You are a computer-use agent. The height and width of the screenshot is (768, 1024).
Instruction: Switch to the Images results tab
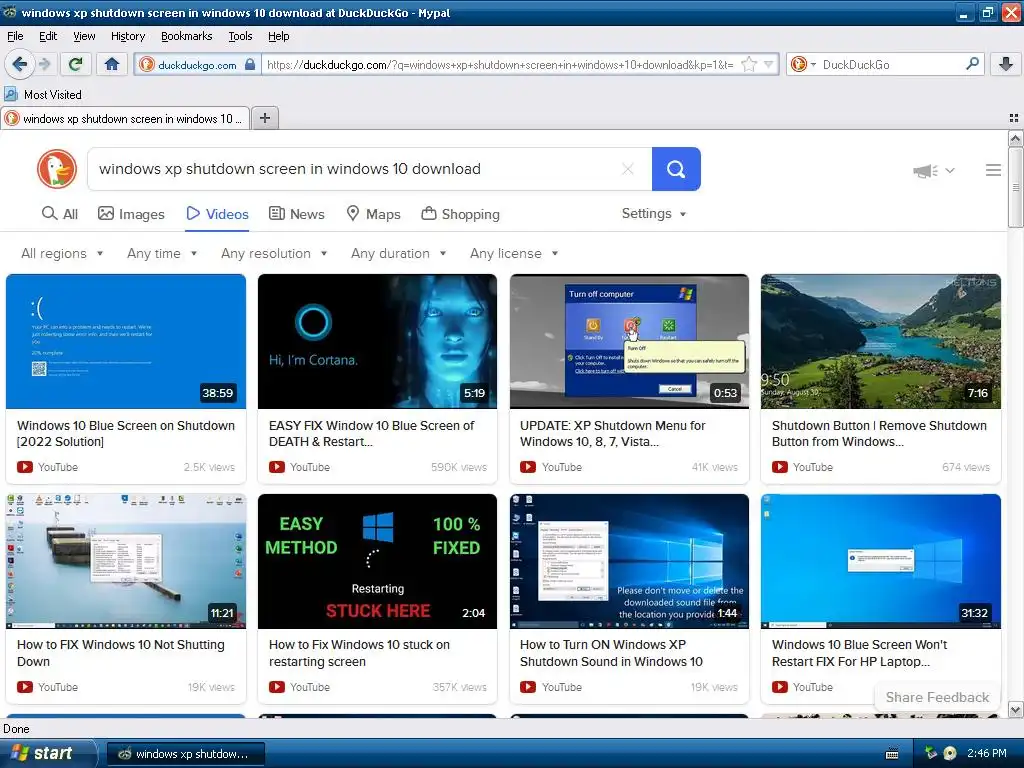pyautogui.click(x=131, y=214)
